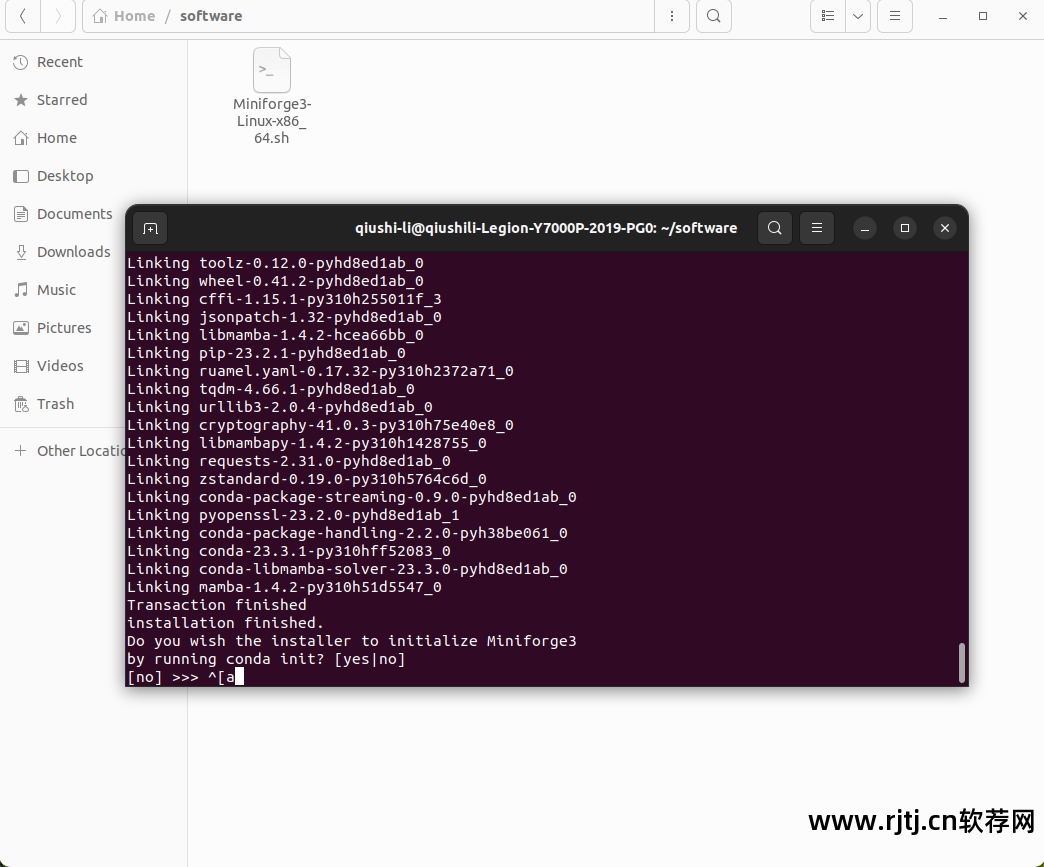Click the Miniforge3-Linux-x86_64.sh file name
The height and width of the screenshot is (867, 1044).
tap(272, 121)
